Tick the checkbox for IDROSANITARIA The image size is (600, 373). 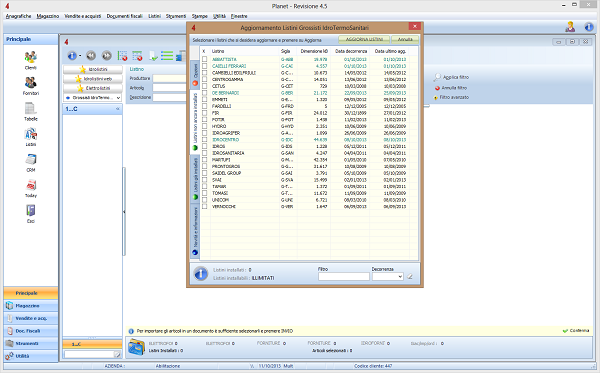click(205, 153)
